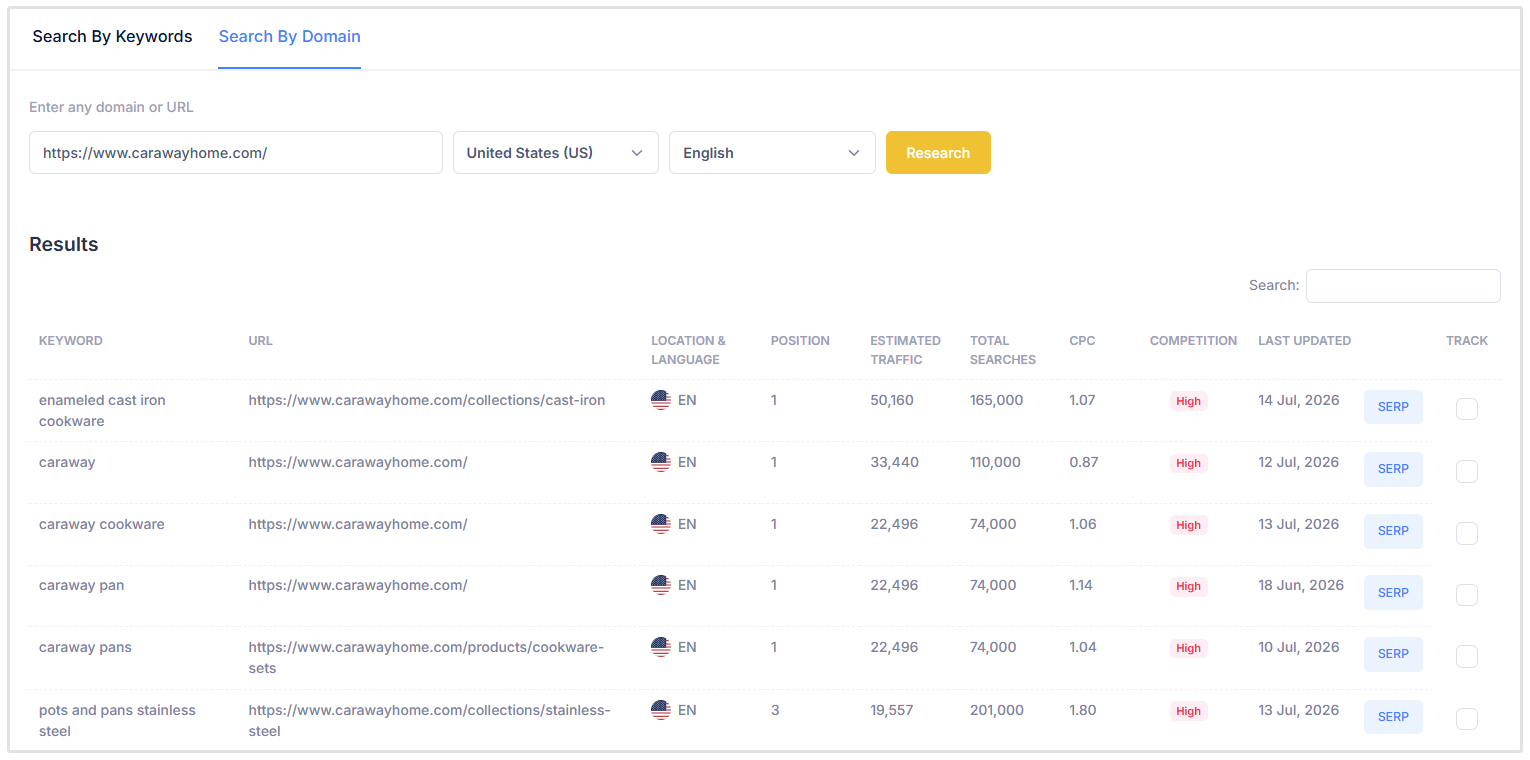Click High competition badge for enameled cast iron cookware
This screenshot has width=1530, height=760.
point(1189,401)
